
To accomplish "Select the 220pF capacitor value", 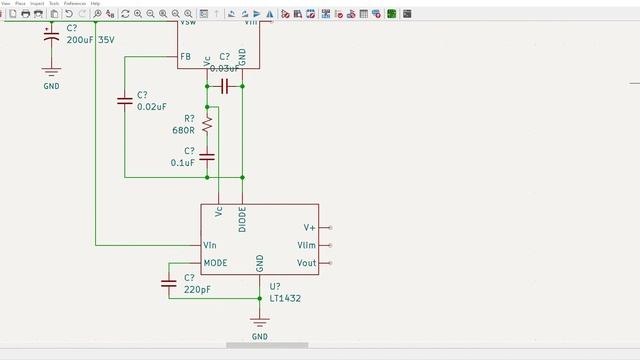I will pos(197,290).
